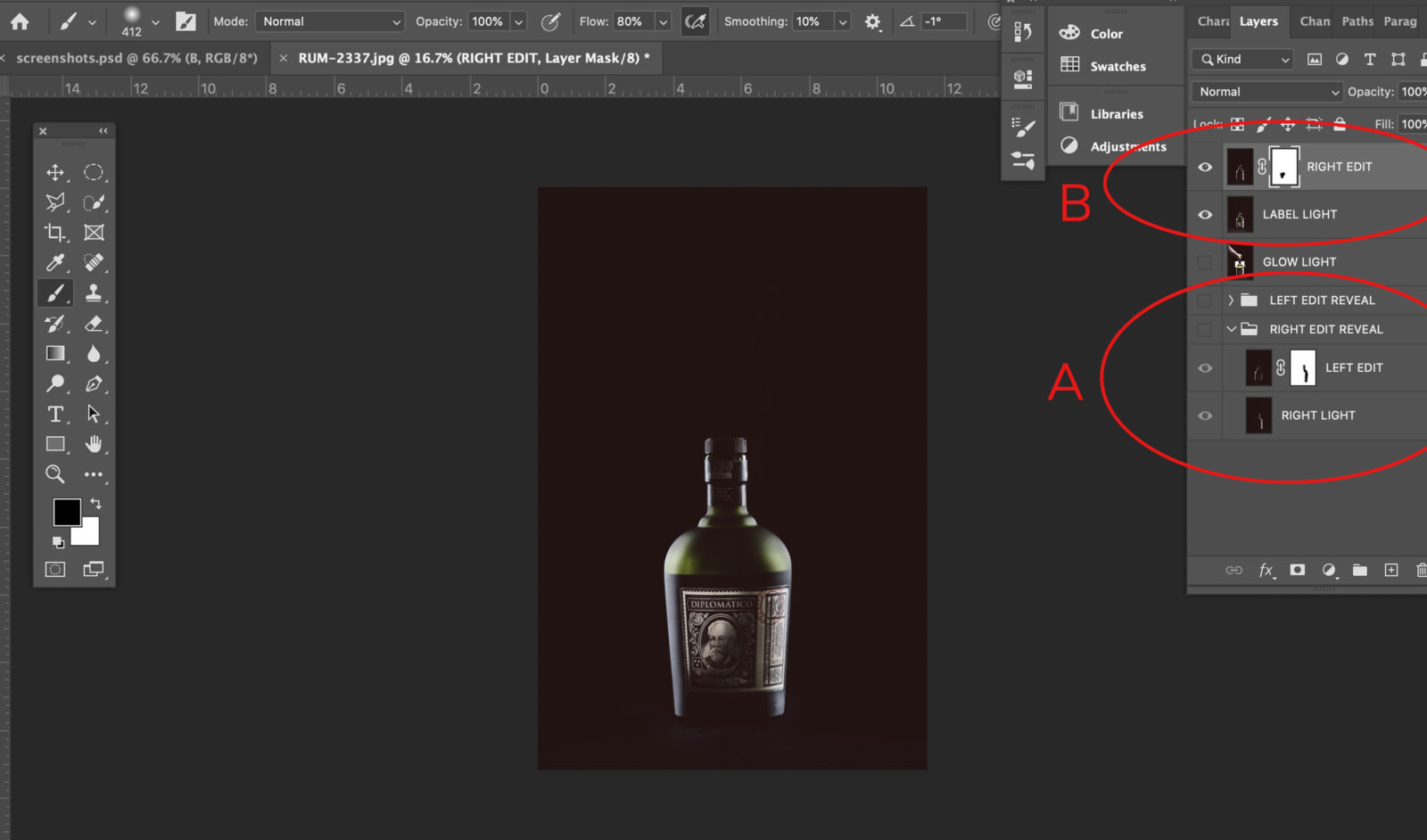Select the Zoom tool
This screenshot has width=1427, height=840.
tap(54, 474)
